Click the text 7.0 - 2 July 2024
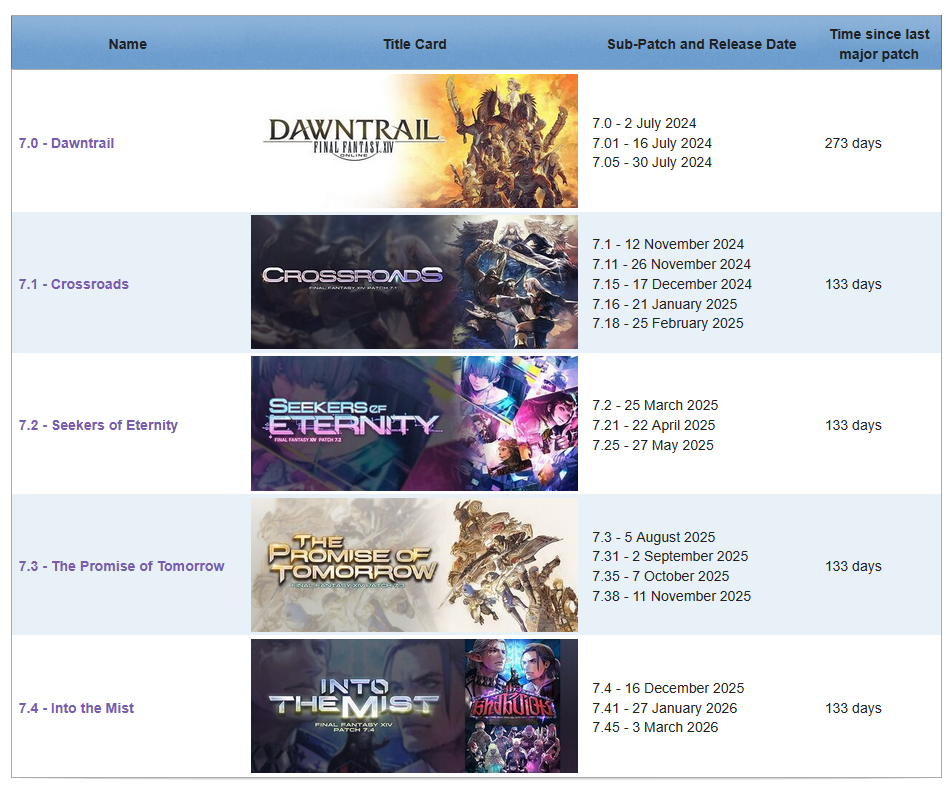The width and height of the screenshot is (946, 787). (644, 123)
